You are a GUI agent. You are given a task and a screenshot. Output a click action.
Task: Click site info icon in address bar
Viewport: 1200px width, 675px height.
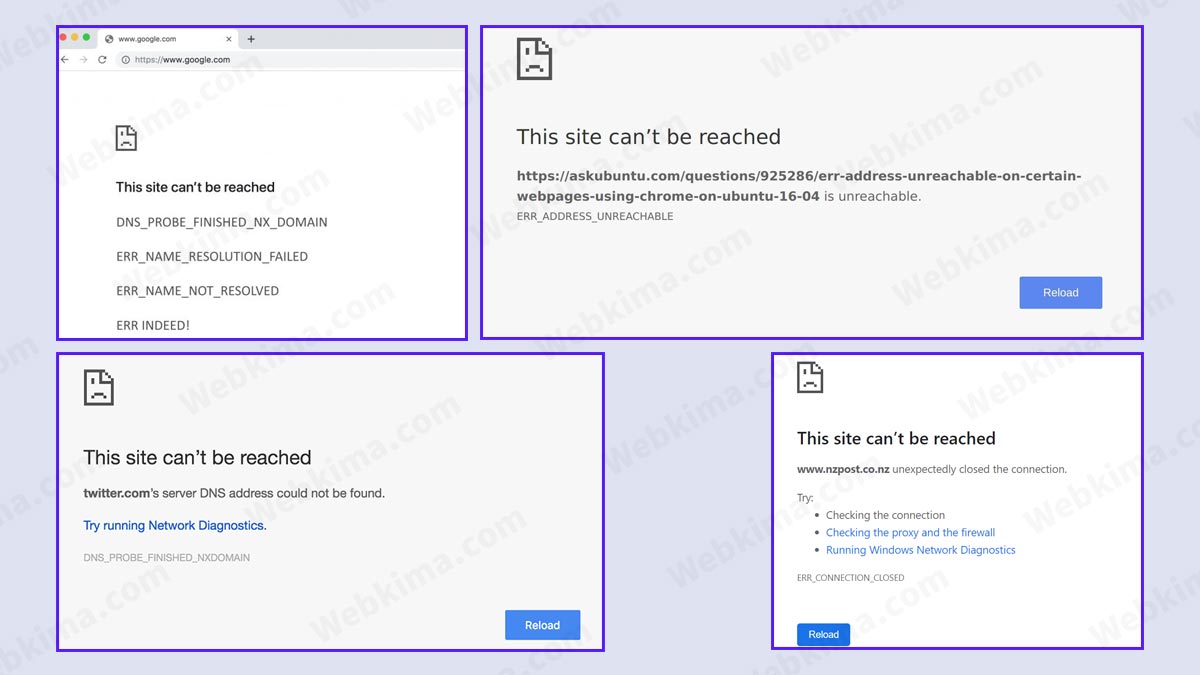125,60
